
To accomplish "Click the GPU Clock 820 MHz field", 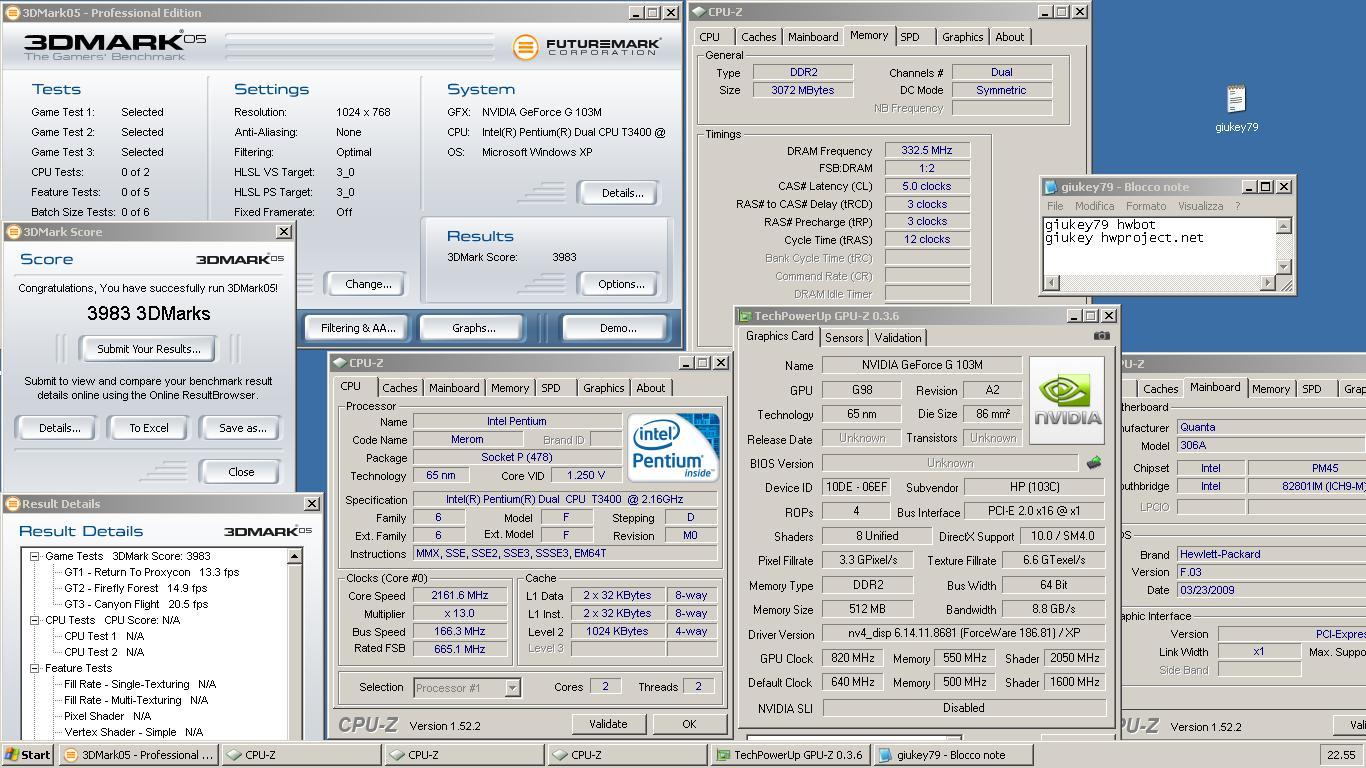I will pyautogui.click(x=853, y=658).
